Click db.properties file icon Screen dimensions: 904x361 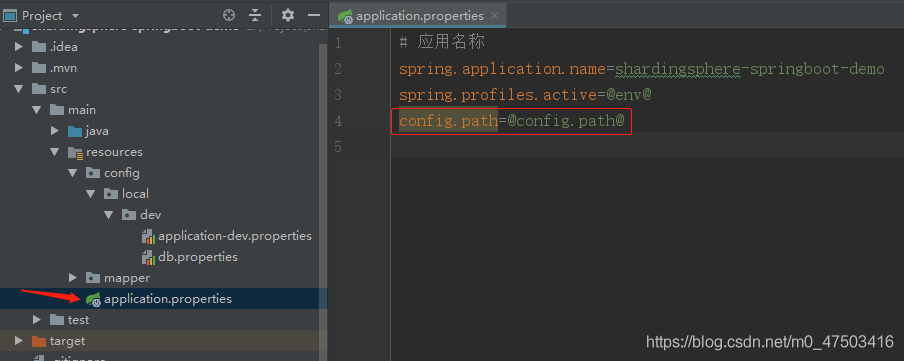point(149,257)
